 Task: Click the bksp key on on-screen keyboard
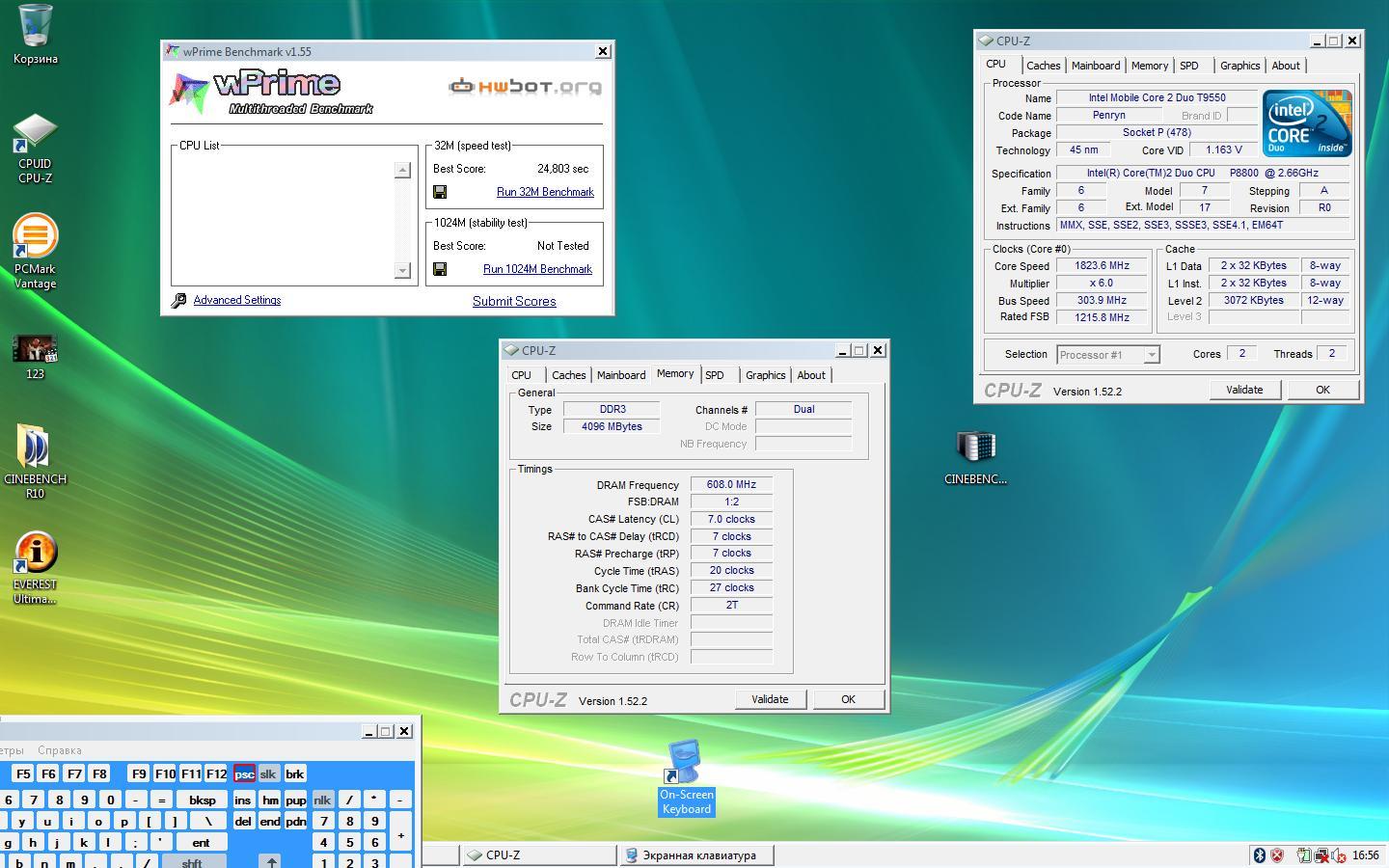click(203, 800)
